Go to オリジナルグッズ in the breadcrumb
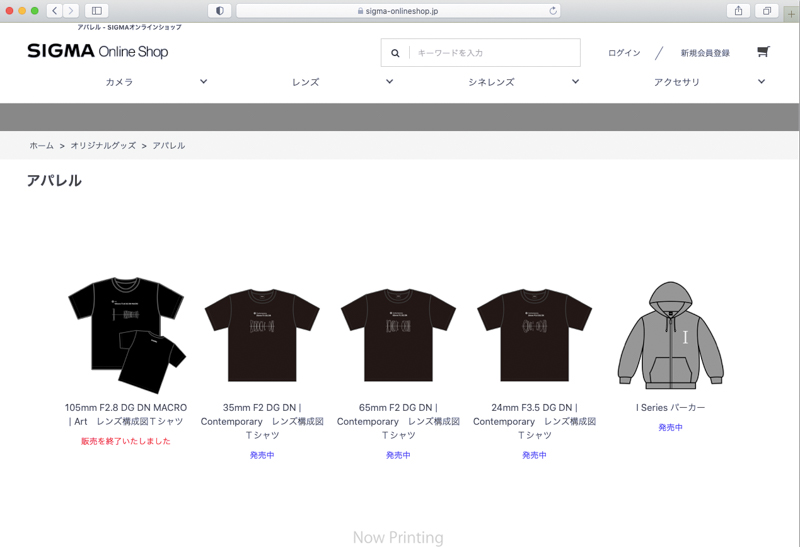 pyautogui.click(x=103, y=145)
